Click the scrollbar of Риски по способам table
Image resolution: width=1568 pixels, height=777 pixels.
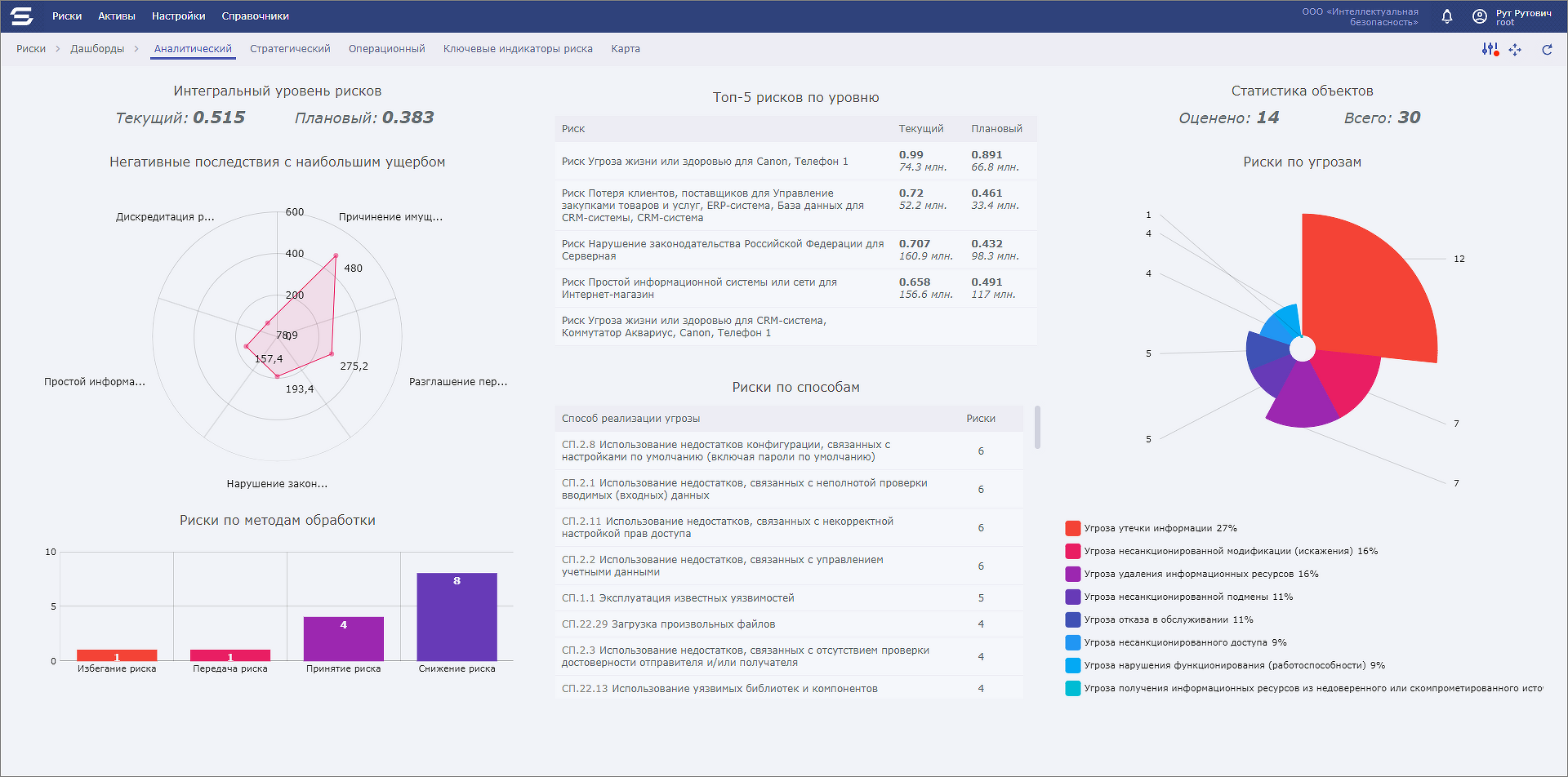click(x=1037, y=427)
